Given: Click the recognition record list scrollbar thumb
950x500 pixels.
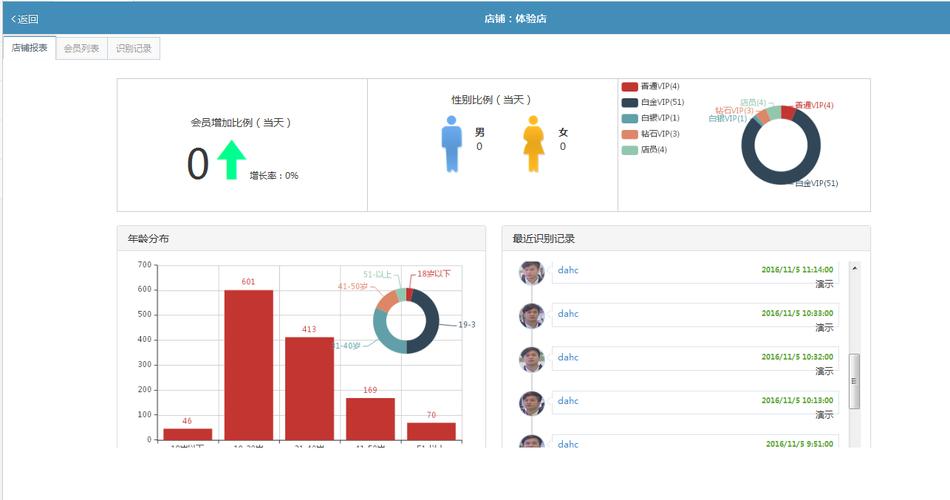Looking at the screenshot, I should pyautogui.click(x=854, y=381).
